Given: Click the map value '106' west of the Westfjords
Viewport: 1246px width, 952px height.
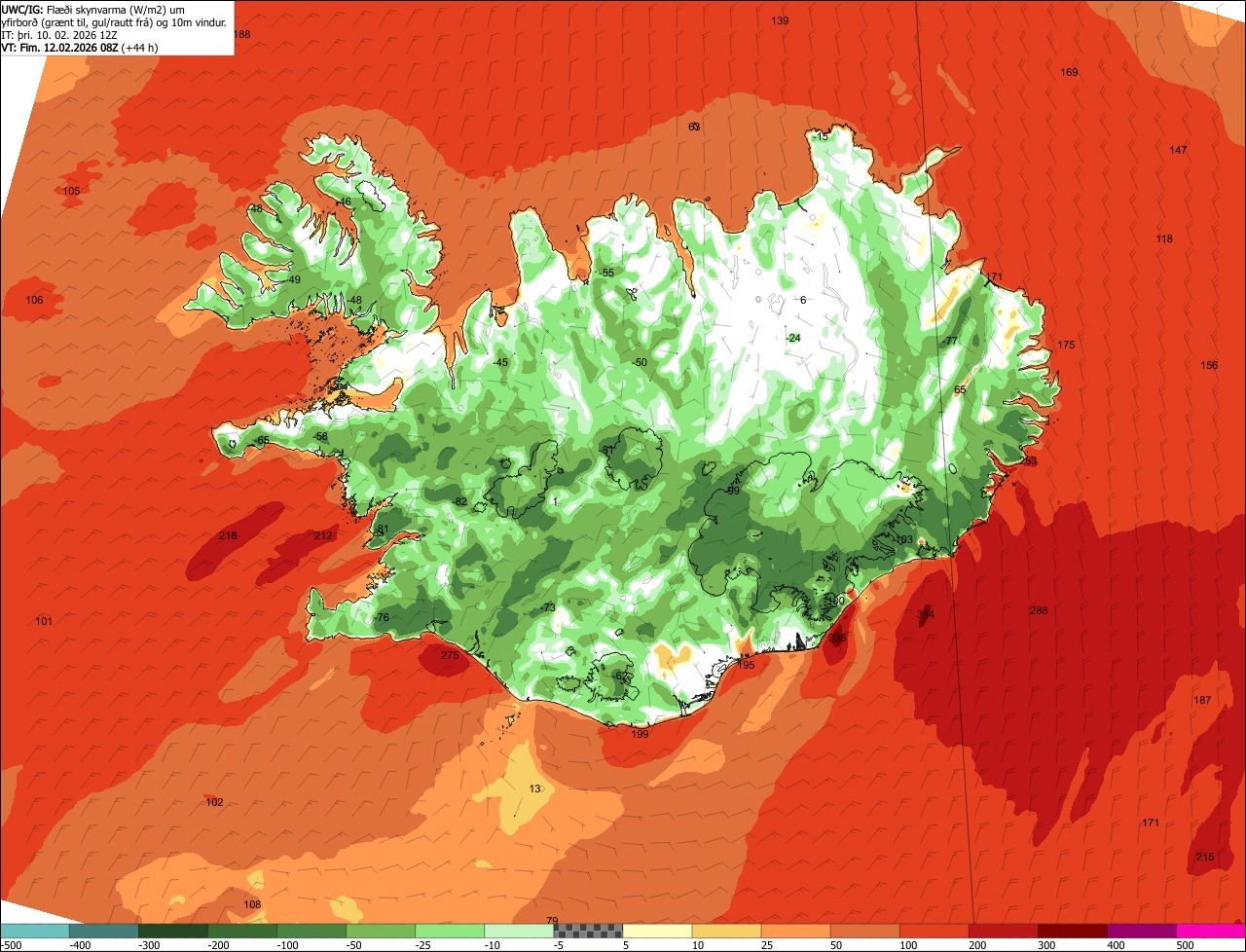Looking at the screenshot, I should [x=34, y=300].
